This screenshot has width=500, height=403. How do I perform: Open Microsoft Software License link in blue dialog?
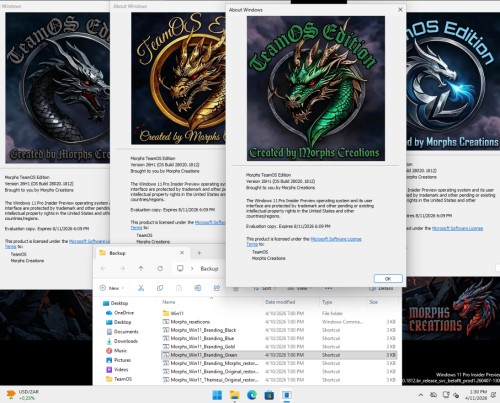pyautogui.click(x=457, y=228)
